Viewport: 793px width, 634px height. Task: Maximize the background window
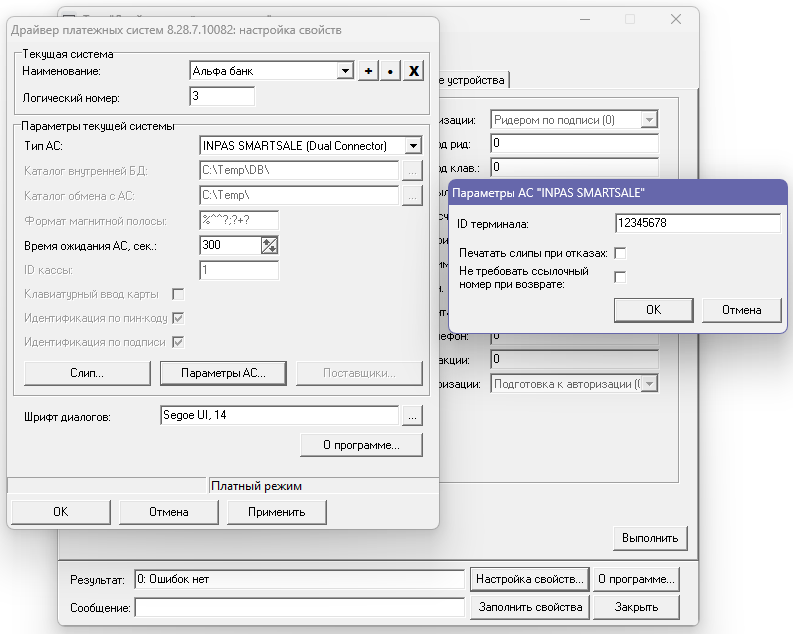(x=630, y=19)
